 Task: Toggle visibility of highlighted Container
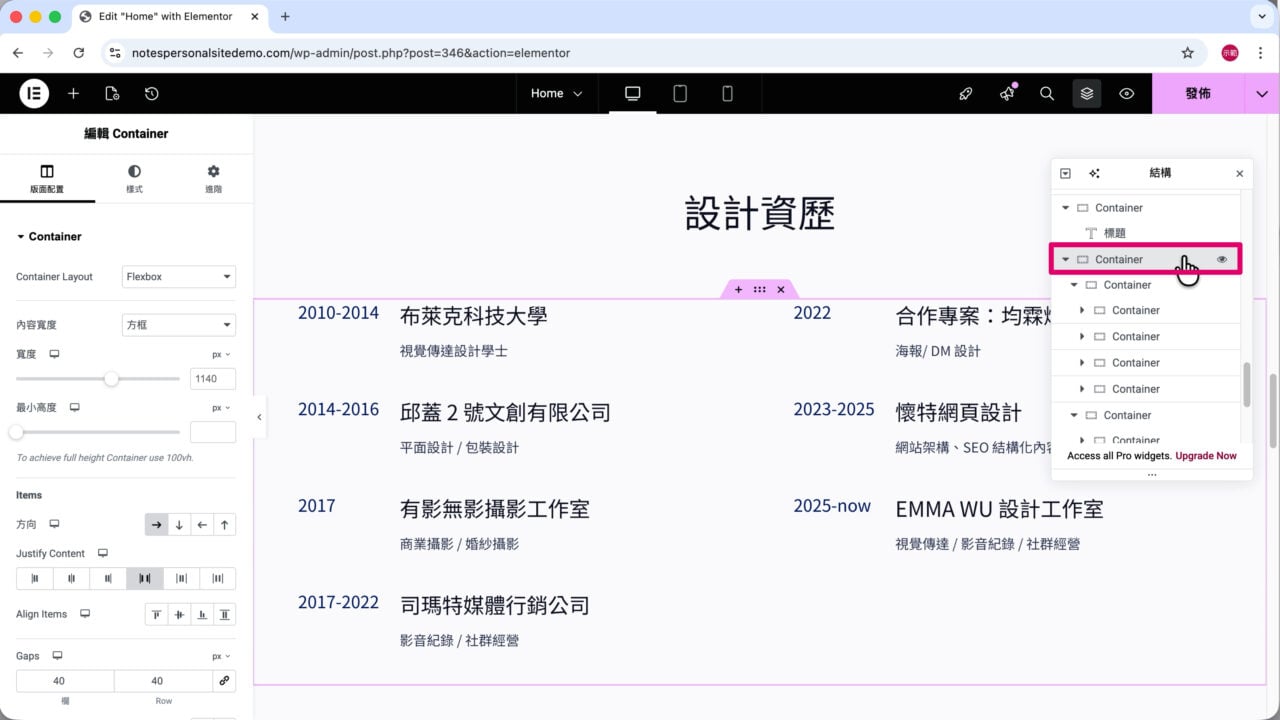(1222, 259)
